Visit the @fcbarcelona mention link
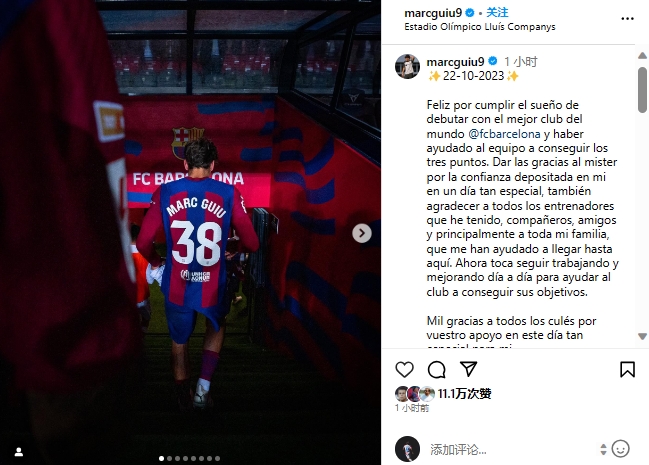 pos(504,134)
